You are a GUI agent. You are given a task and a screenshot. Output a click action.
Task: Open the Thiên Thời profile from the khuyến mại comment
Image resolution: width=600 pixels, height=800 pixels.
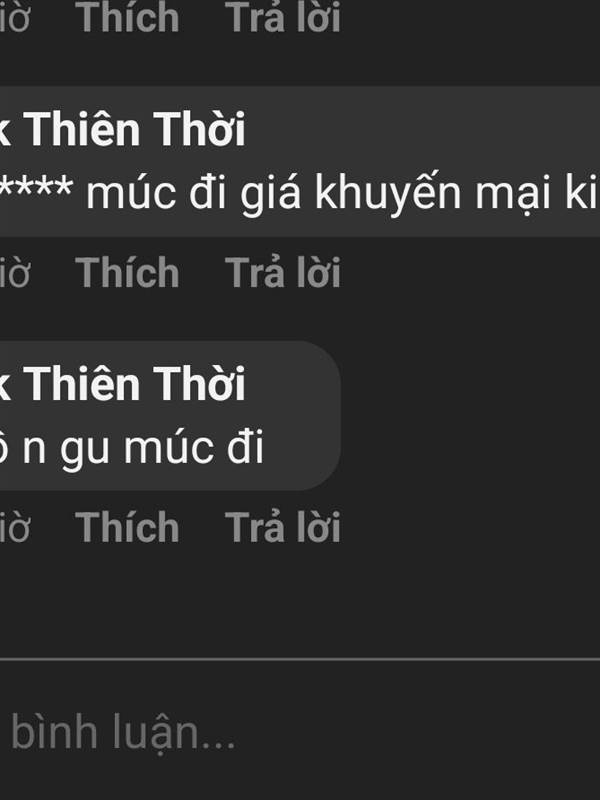[x=122, y=130]
